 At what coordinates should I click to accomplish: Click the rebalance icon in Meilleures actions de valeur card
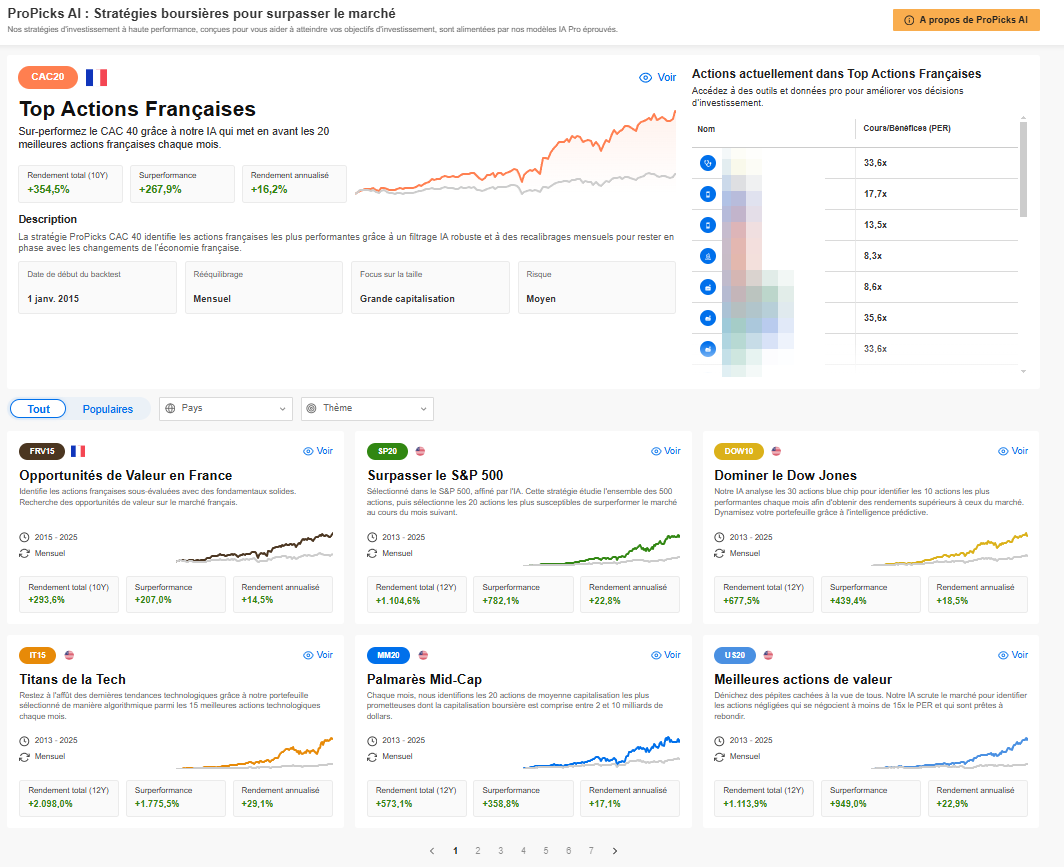[x=719, y=757]
